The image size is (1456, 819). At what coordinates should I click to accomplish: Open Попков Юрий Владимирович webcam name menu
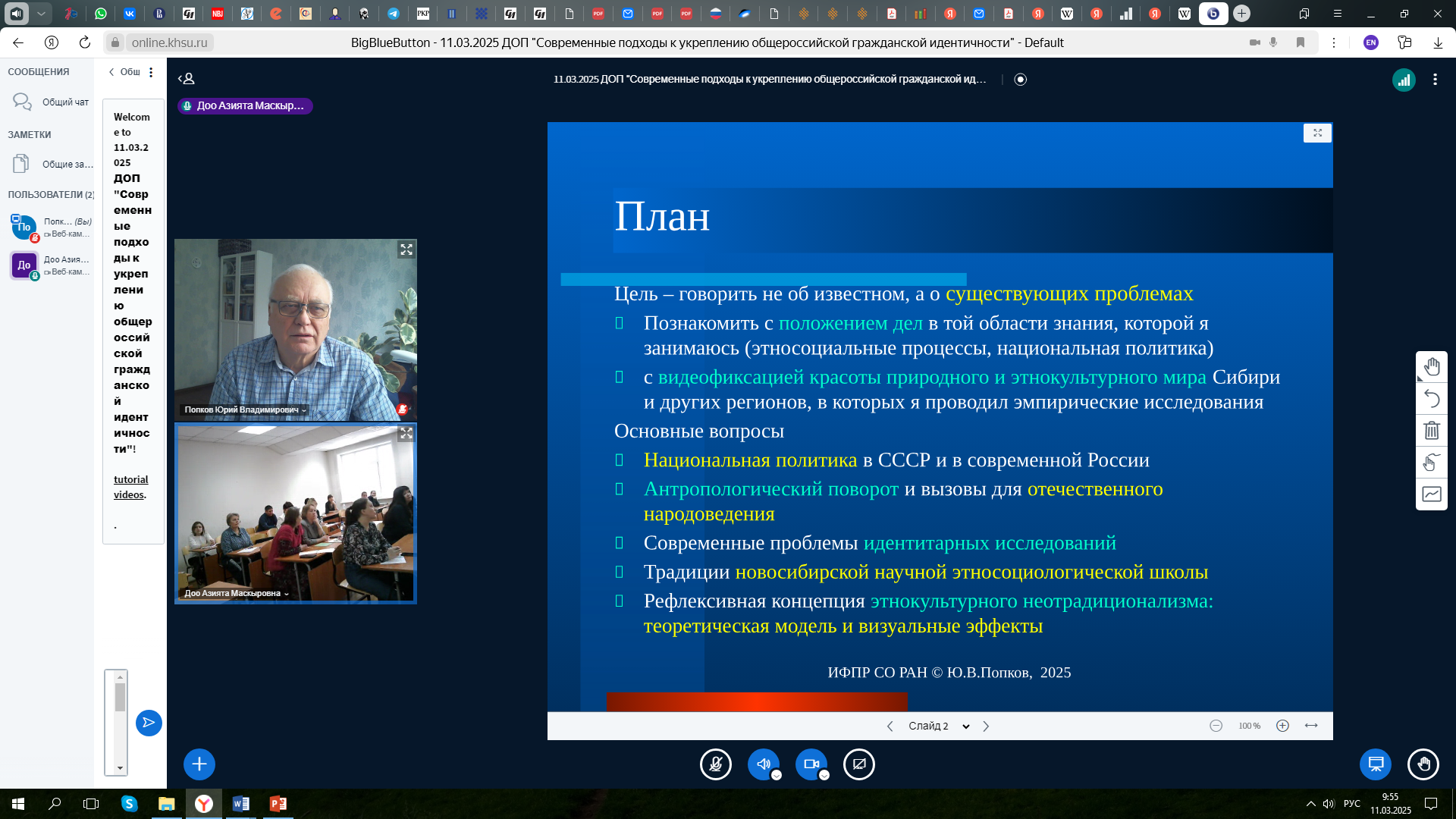[x=245, y=410]
